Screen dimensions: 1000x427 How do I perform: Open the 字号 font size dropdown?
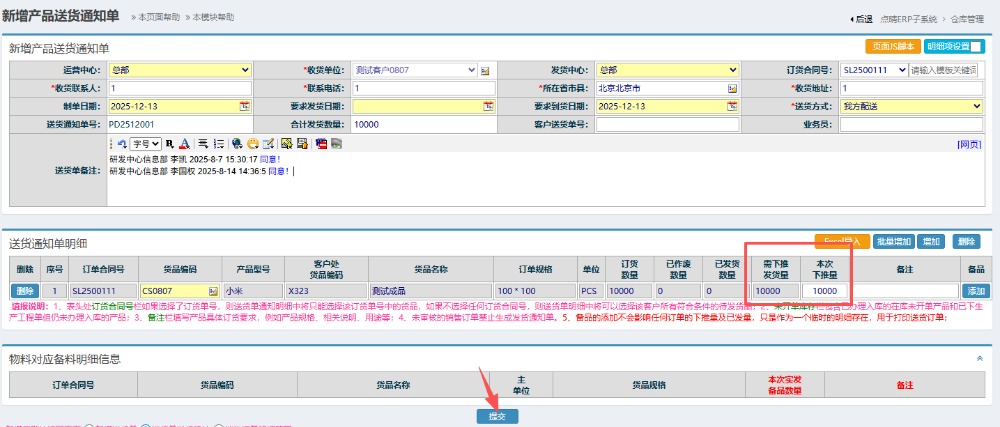147,144
